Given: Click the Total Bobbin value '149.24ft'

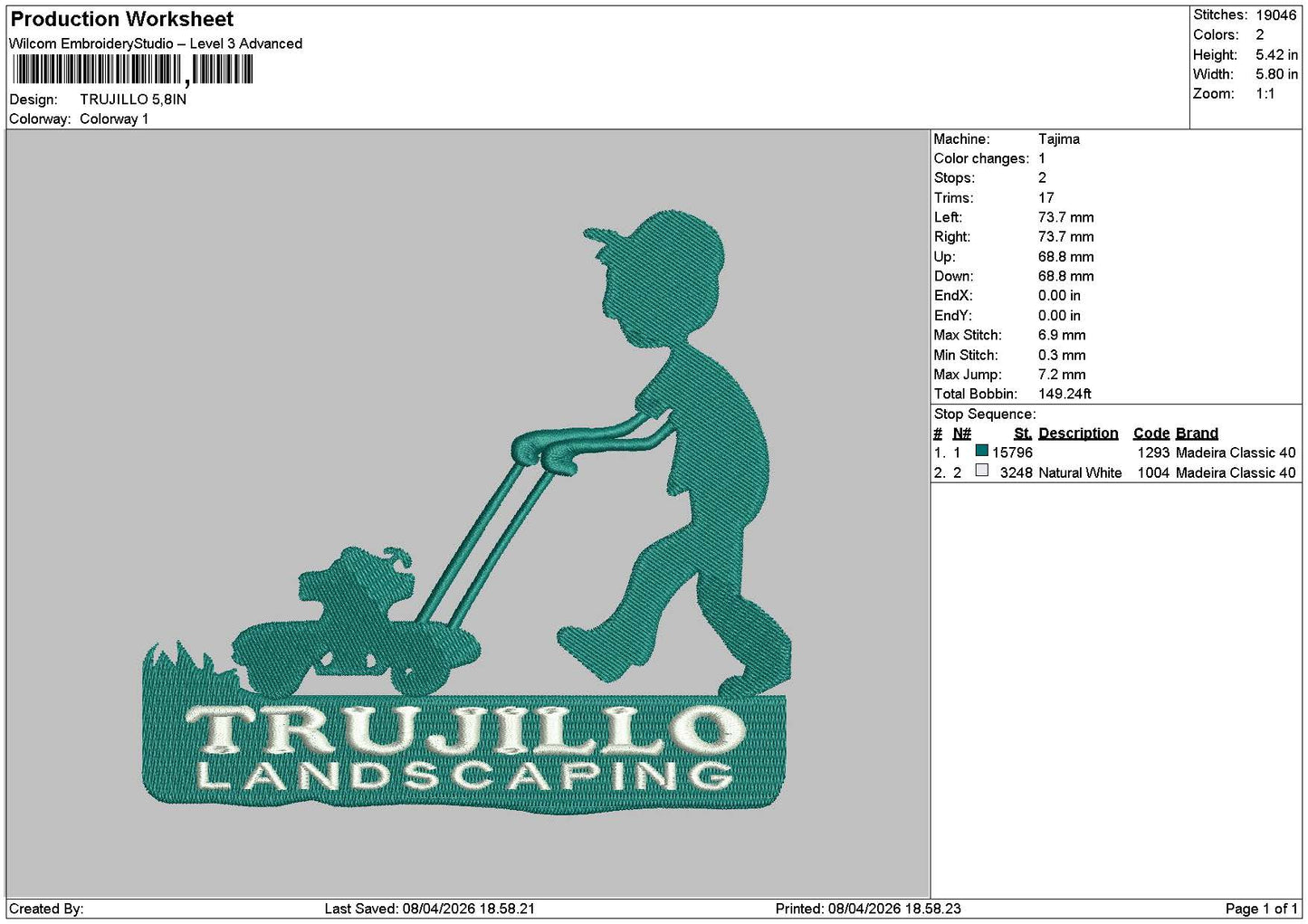Looking at the screenshot, I should point(1065,395).
